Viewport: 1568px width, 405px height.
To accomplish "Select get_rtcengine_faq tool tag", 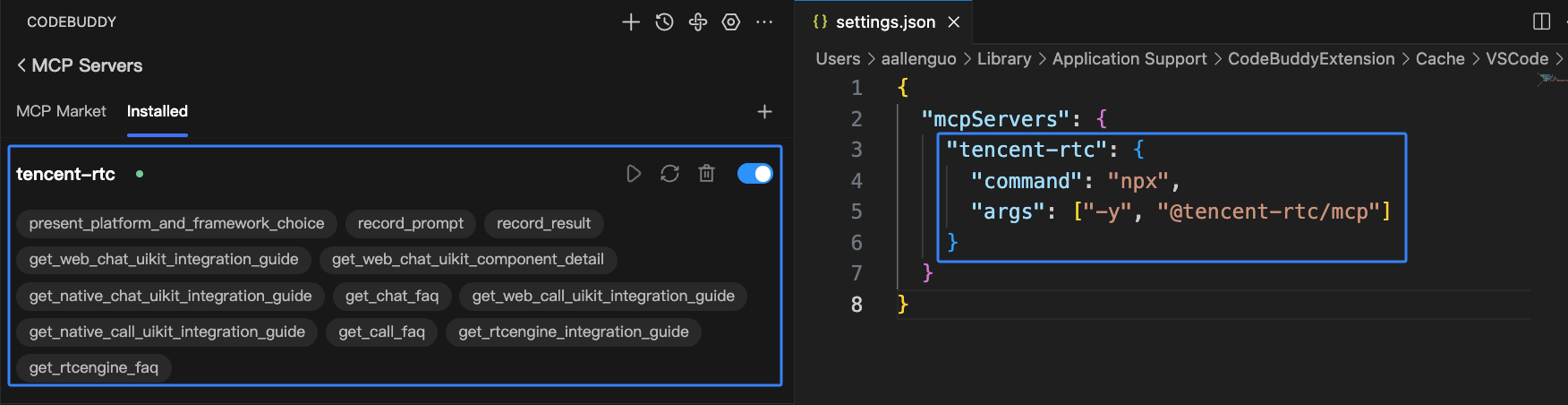I will [x=94, y=367].
